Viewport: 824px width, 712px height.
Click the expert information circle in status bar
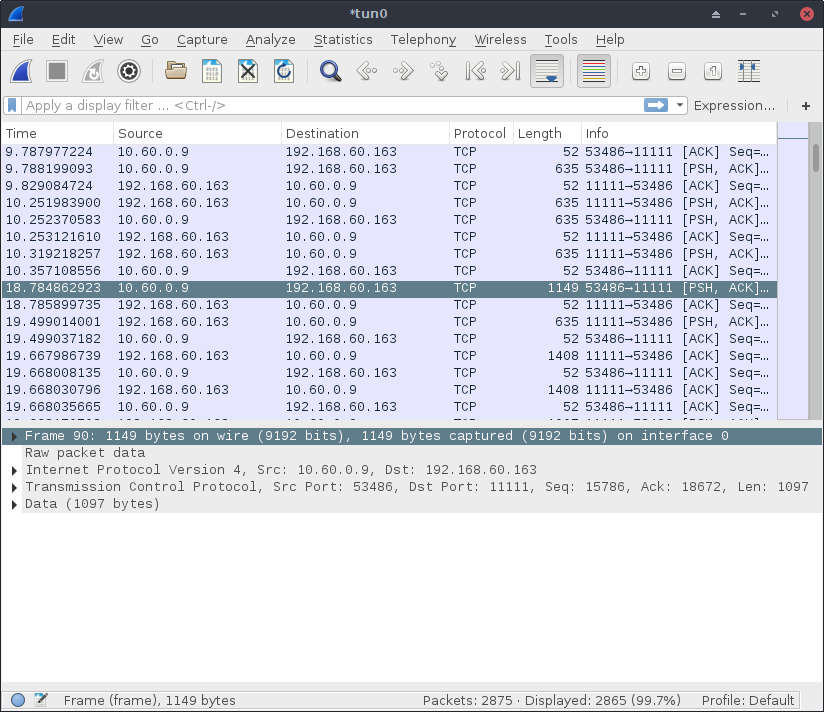pyautogui.click(x=18, y=700)
